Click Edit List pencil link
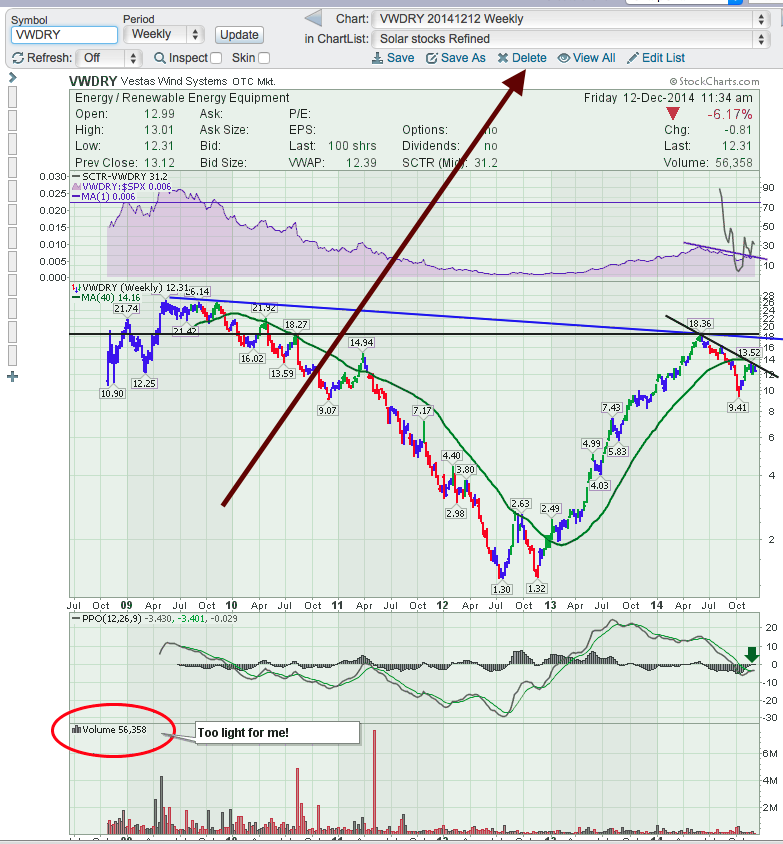The image size is (783, 844). (656, 58)
